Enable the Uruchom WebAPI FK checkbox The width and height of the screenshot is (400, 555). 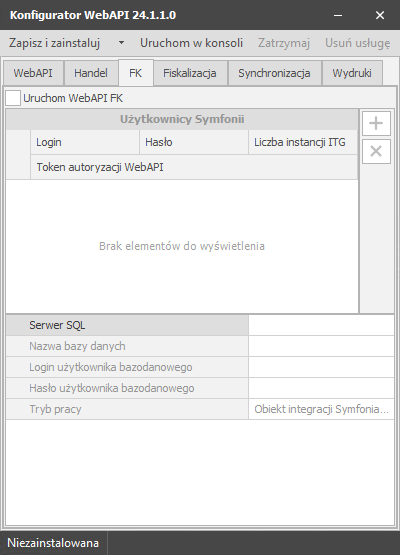(13, 98)
